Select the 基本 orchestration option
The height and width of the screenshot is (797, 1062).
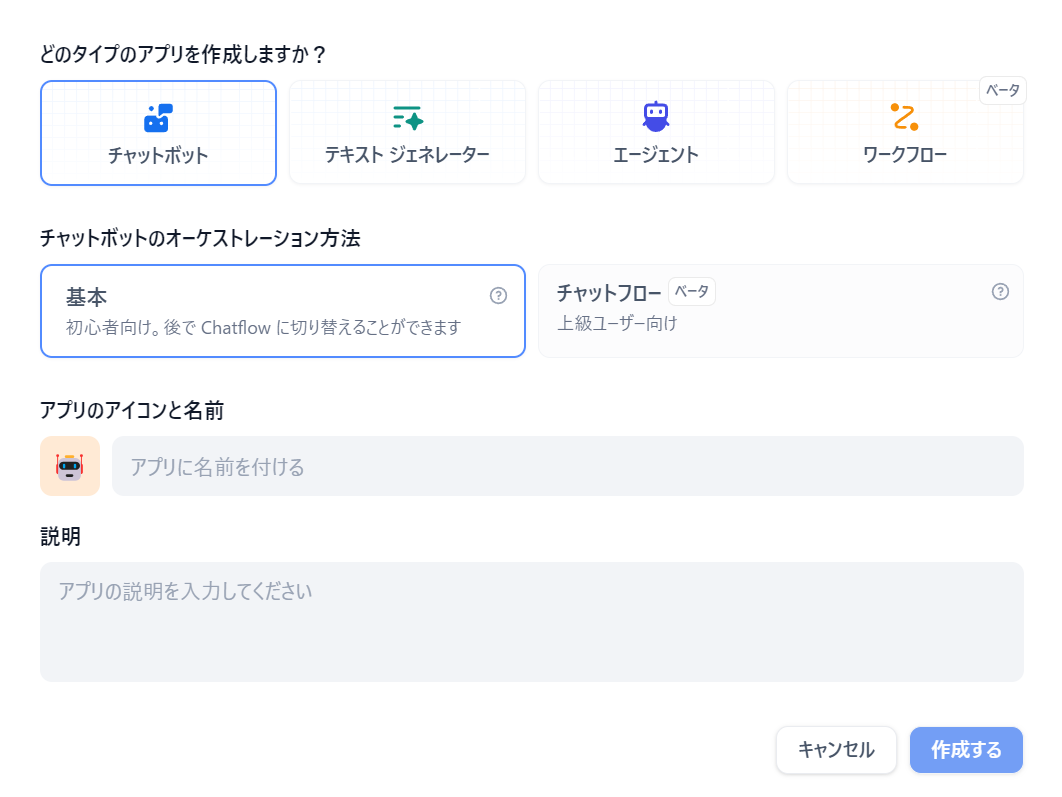(x=282, y=310)
